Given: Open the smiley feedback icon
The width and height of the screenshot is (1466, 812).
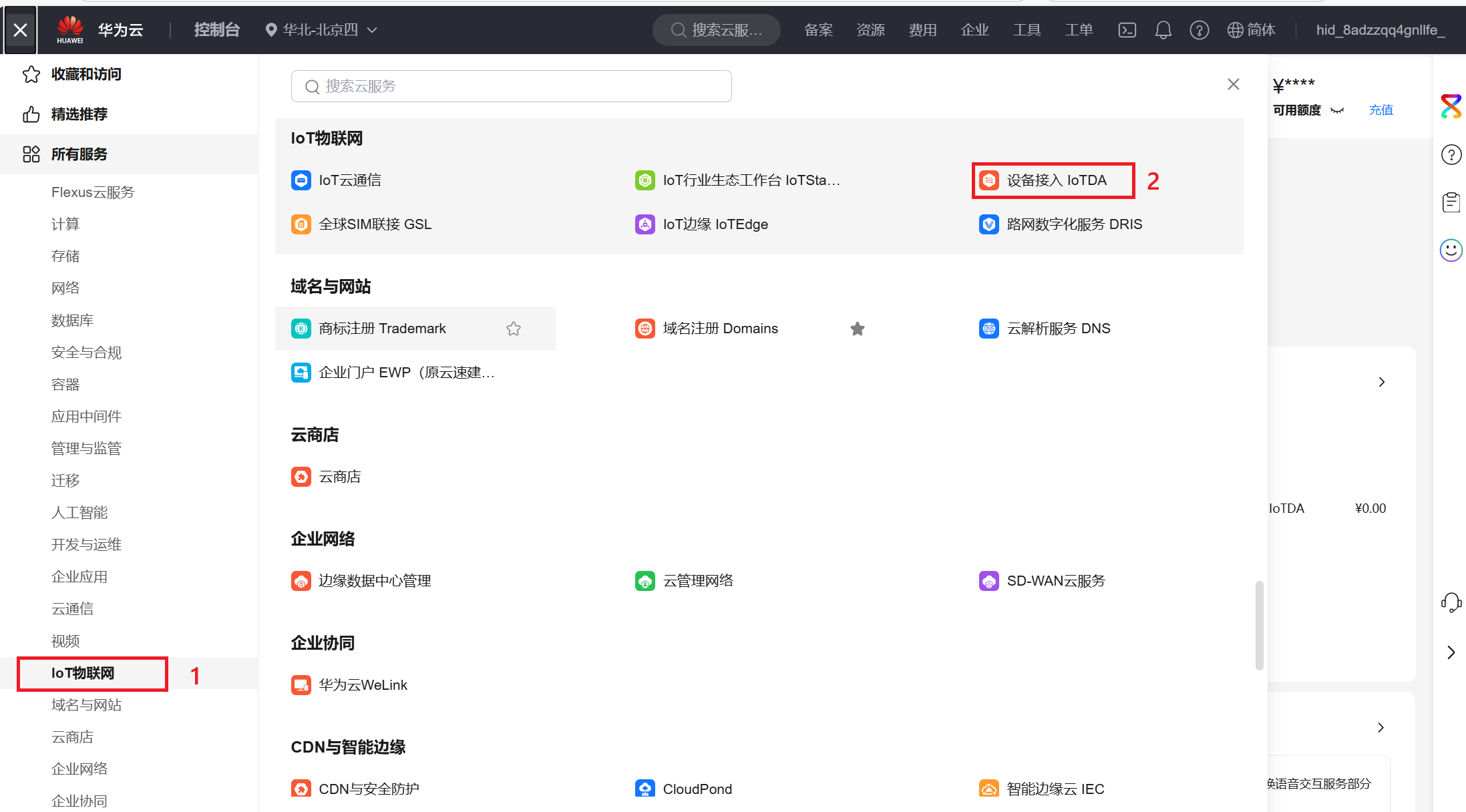Looking at the screenshot, I should click(1451, 250).
